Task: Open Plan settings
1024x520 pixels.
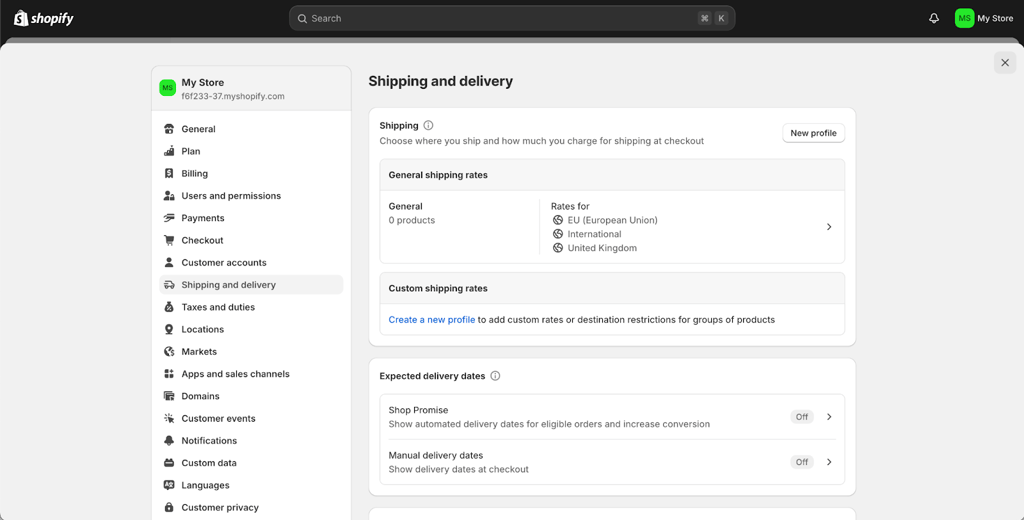Action: tap(251, 151)
